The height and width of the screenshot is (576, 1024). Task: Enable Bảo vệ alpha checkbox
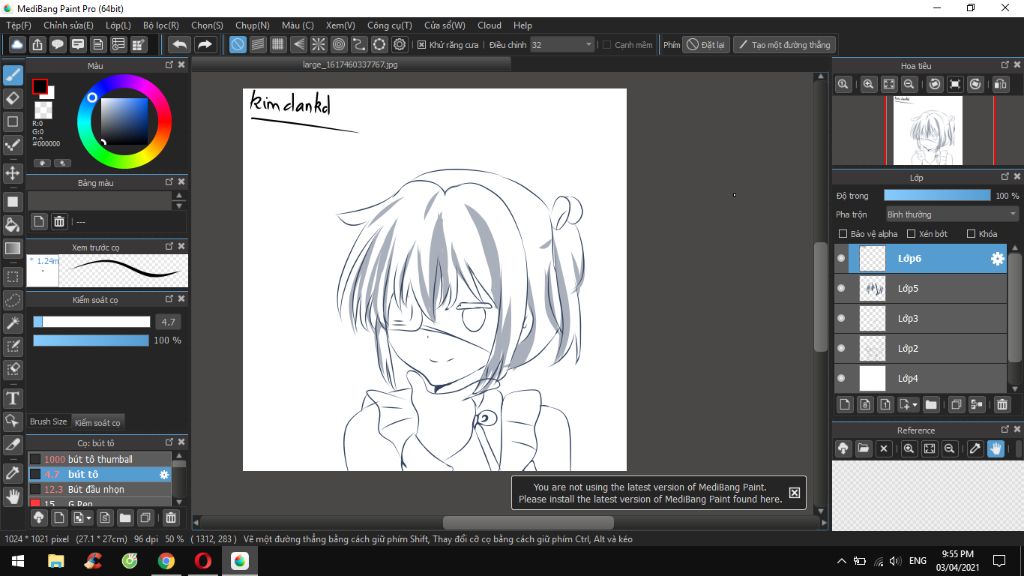(x=842, y=234)
